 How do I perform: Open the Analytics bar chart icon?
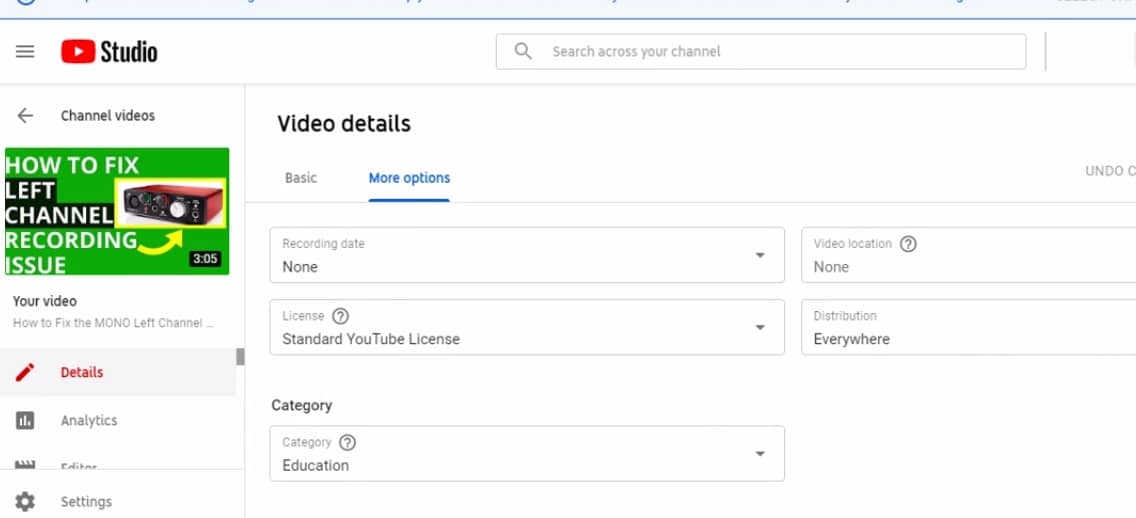pyautogui.click(x=25, y=420)
